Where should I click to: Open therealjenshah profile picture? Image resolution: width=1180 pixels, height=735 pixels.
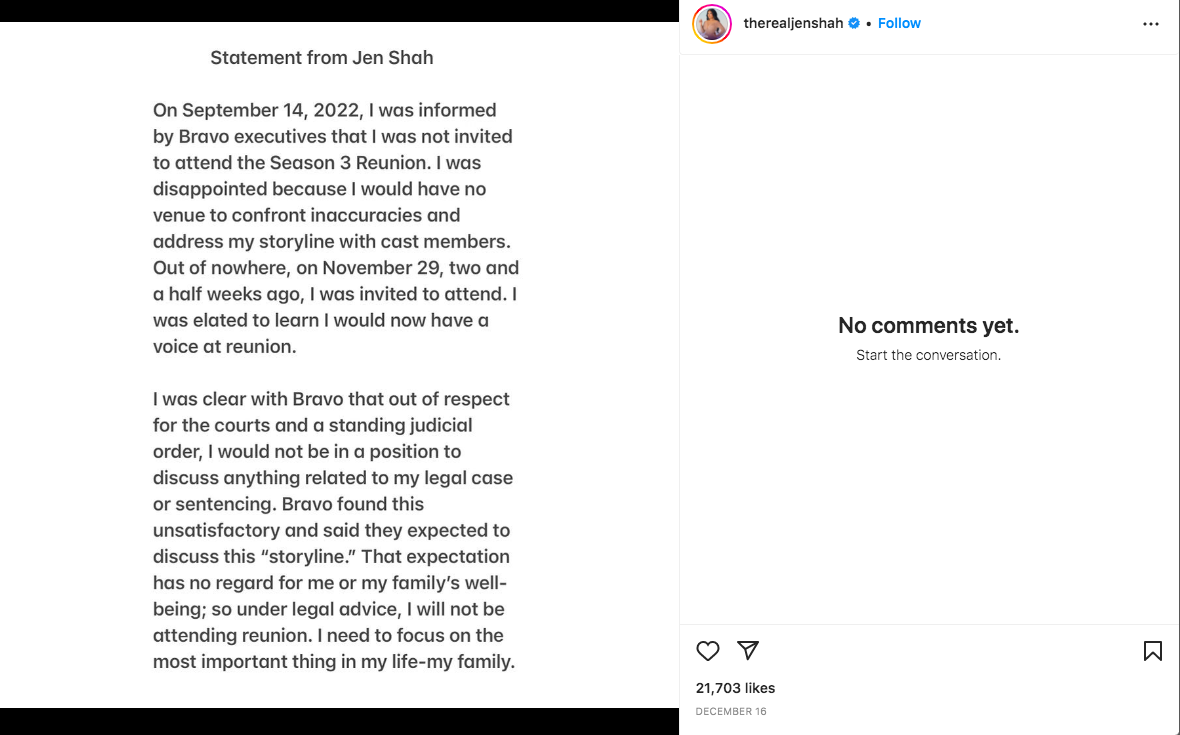(712, 24)
